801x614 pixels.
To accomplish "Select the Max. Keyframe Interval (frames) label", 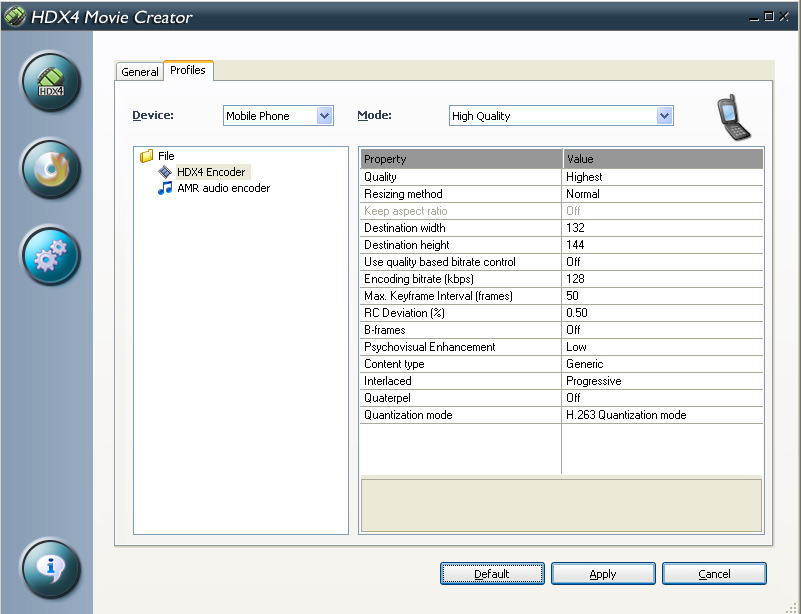I will [x=438, y=296].
